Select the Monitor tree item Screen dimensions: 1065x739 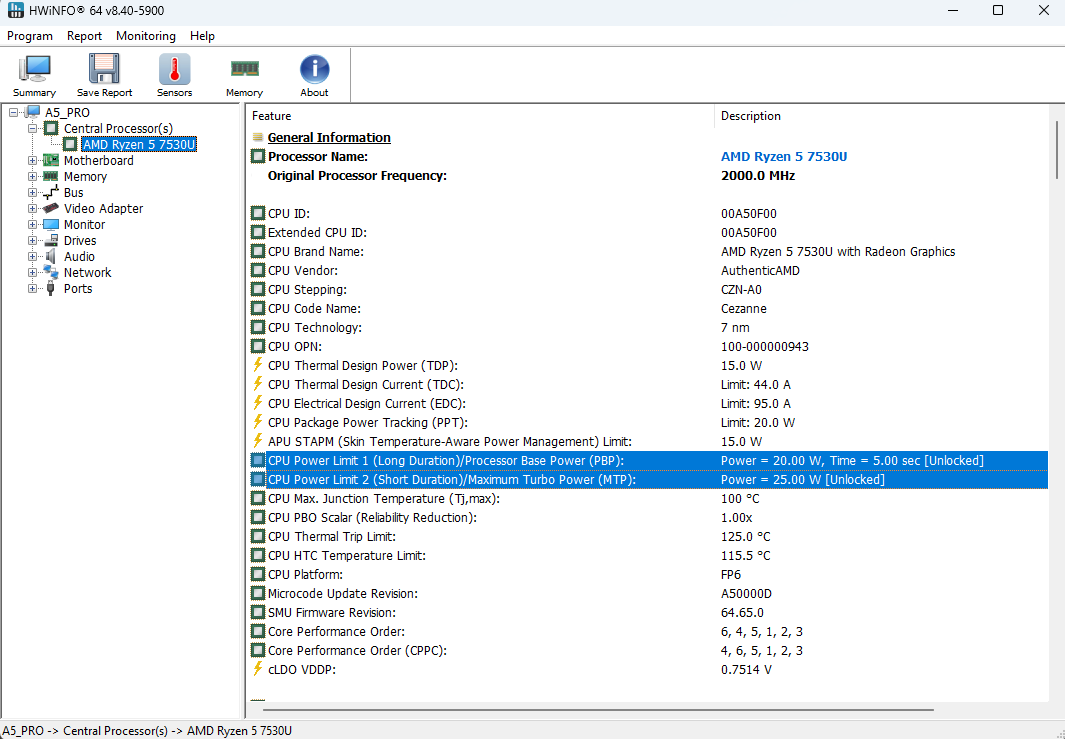pos(84,225)
